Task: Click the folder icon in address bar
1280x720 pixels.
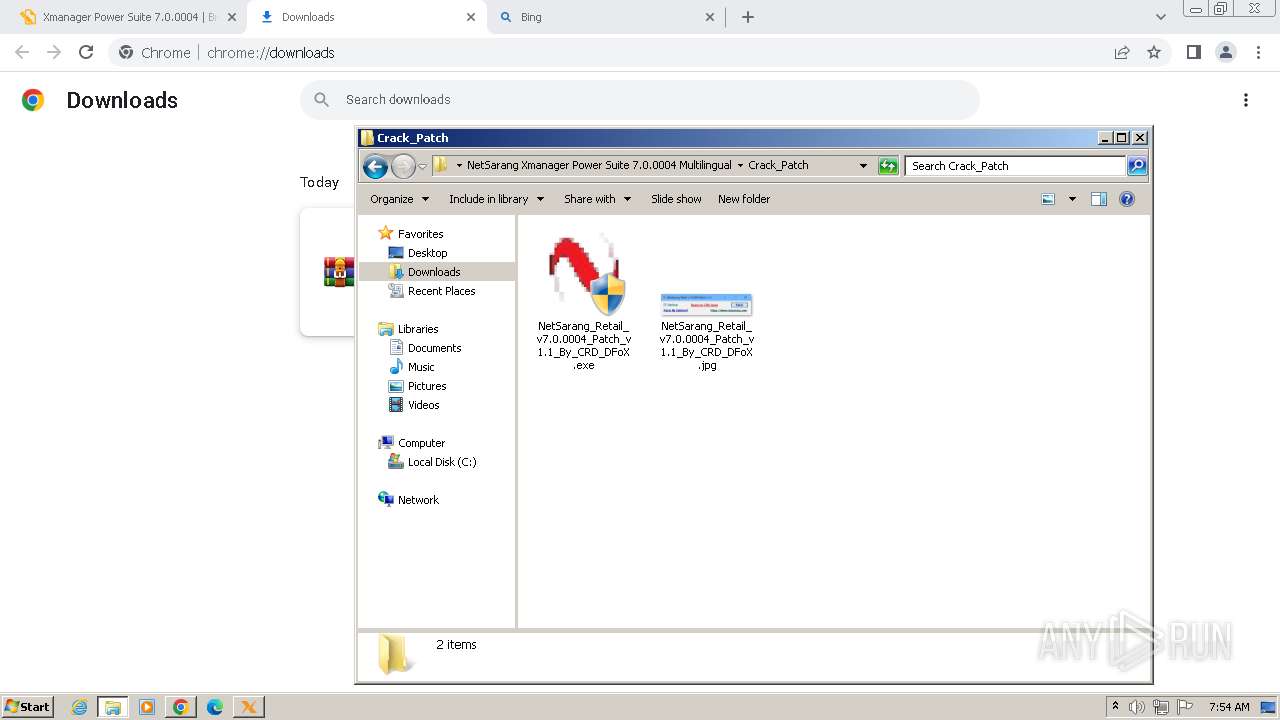Action: (x=441, y=165)
